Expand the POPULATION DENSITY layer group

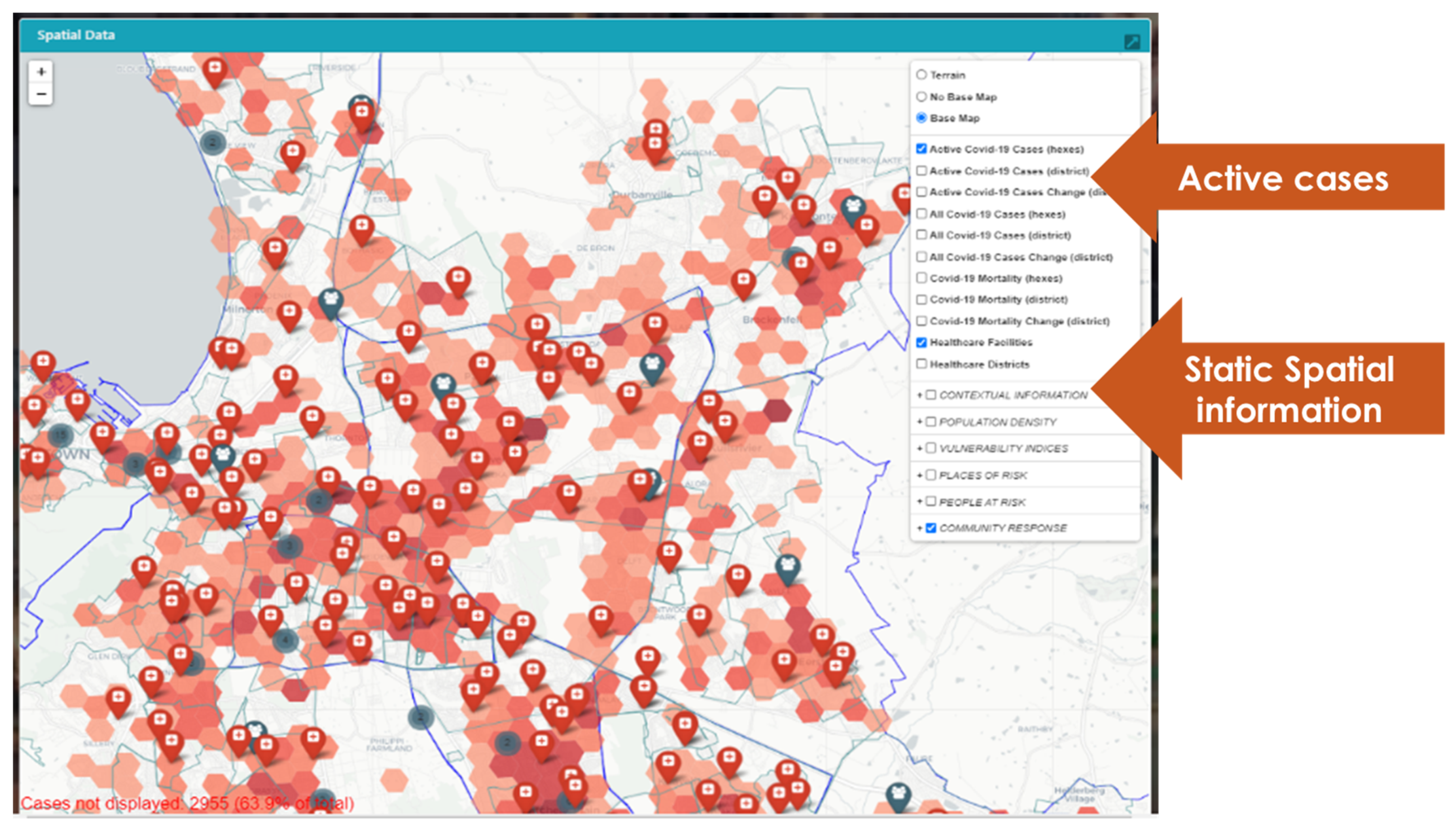click(x=919, y=422)
